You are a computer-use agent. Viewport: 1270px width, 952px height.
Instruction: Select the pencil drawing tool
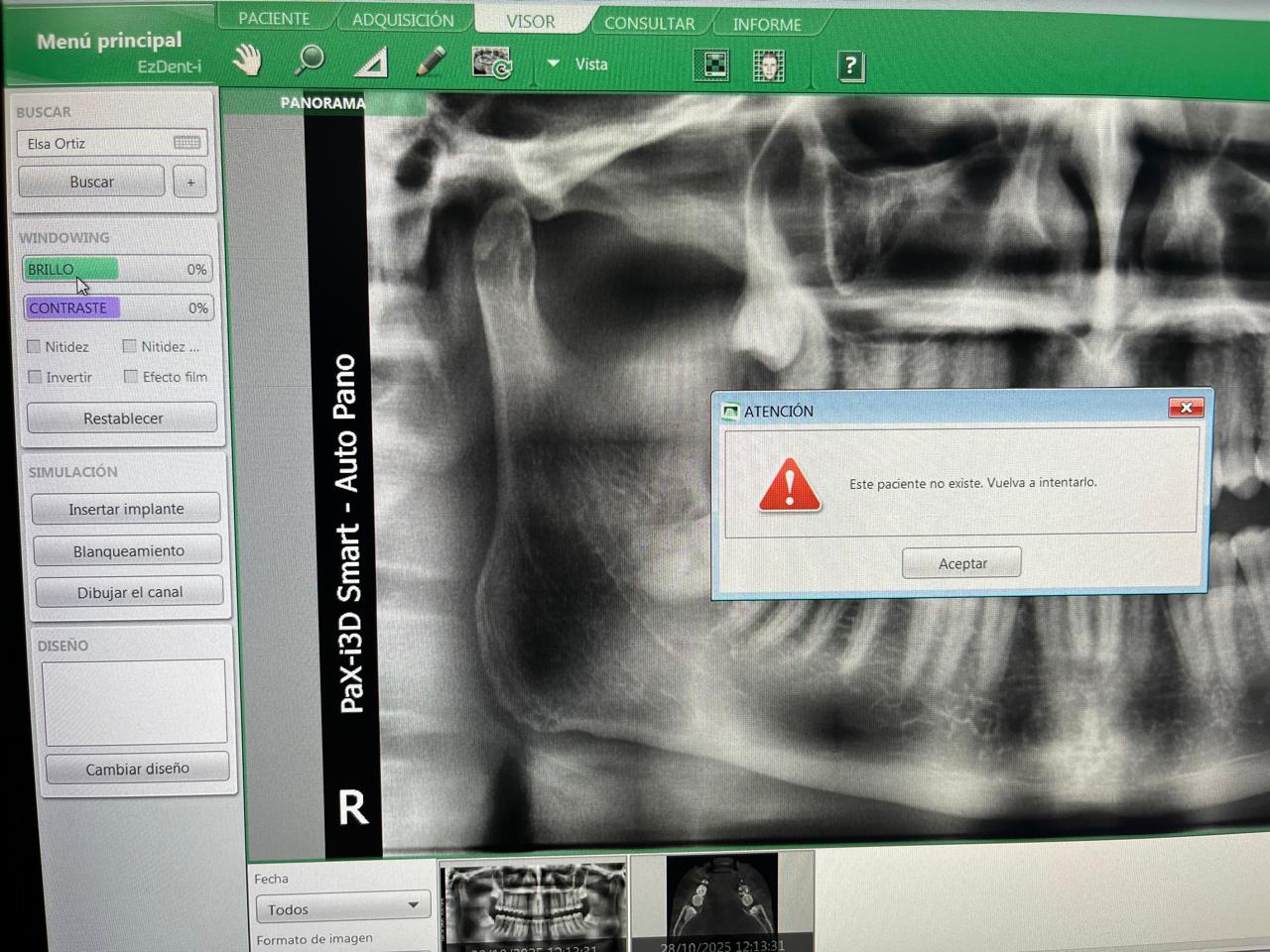[x=431, y=62]
